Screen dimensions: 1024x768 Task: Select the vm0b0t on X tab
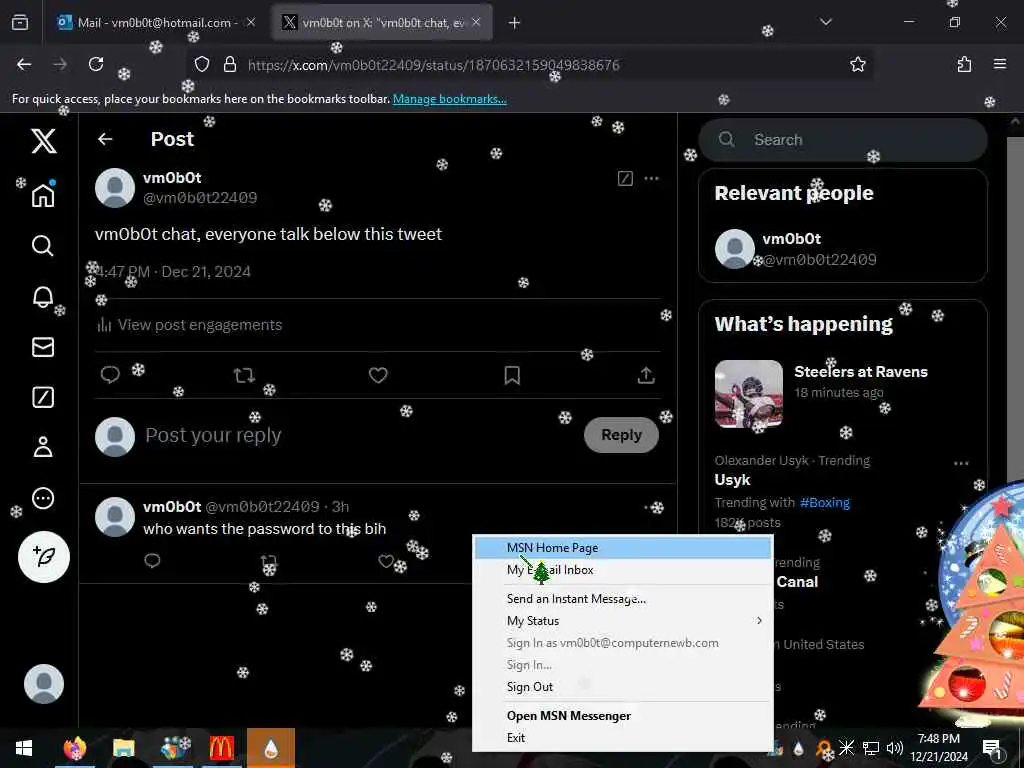tap(382, 22)
